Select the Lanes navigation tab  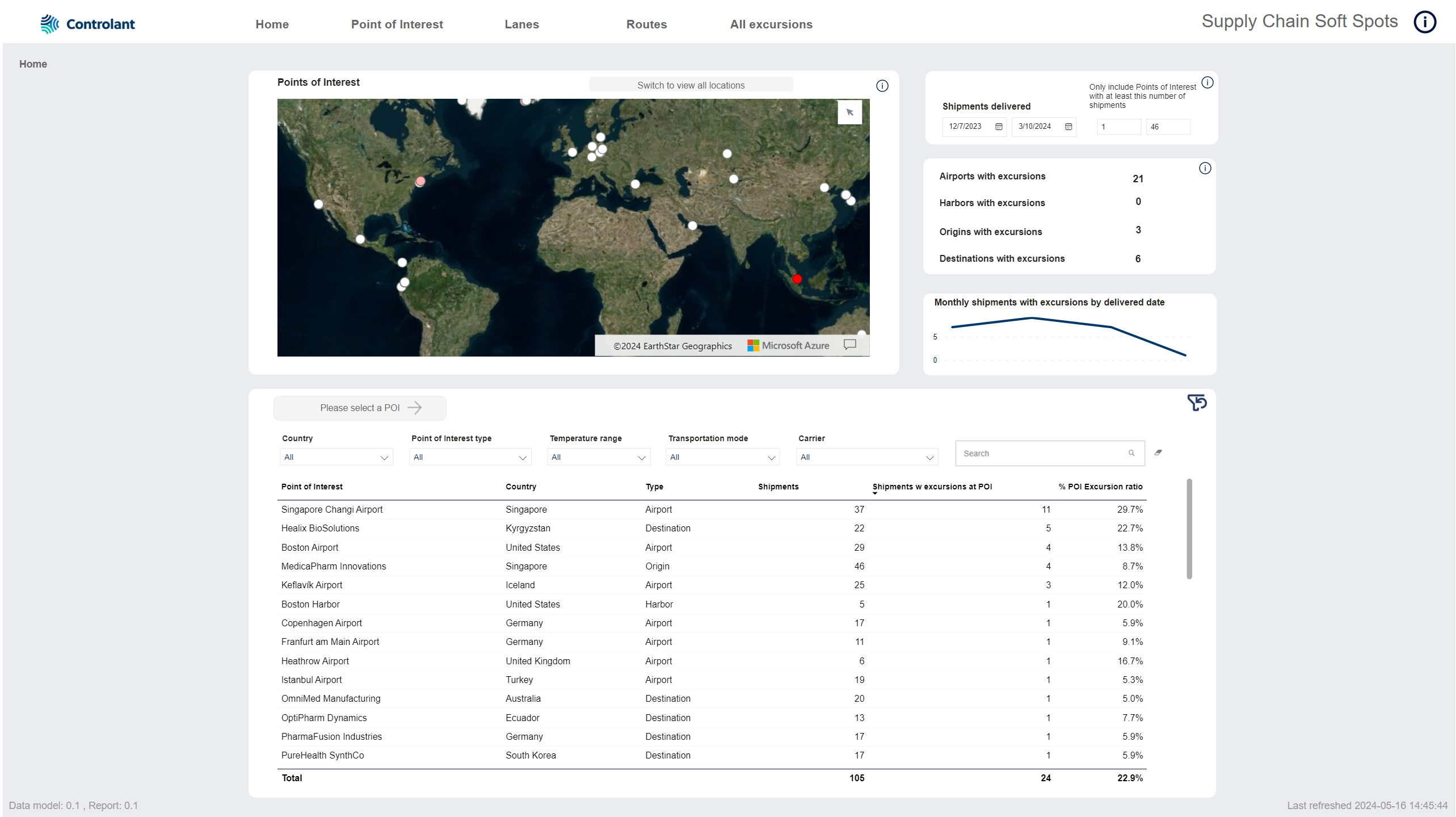pos(522,24)
